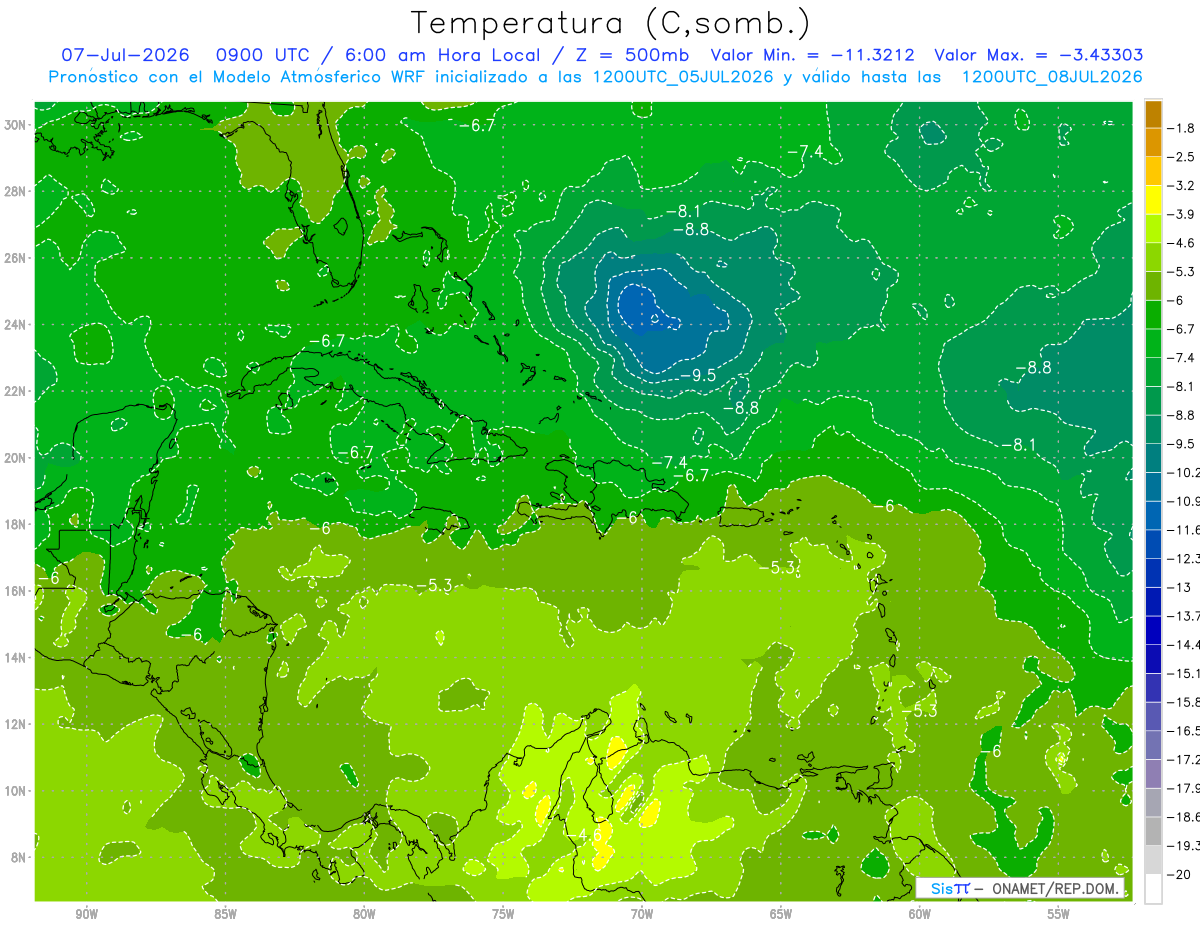Viewport: 1200px width, 927px height.
Task: Click the '85W' longitude axis label
Action: tap(226, 914)
